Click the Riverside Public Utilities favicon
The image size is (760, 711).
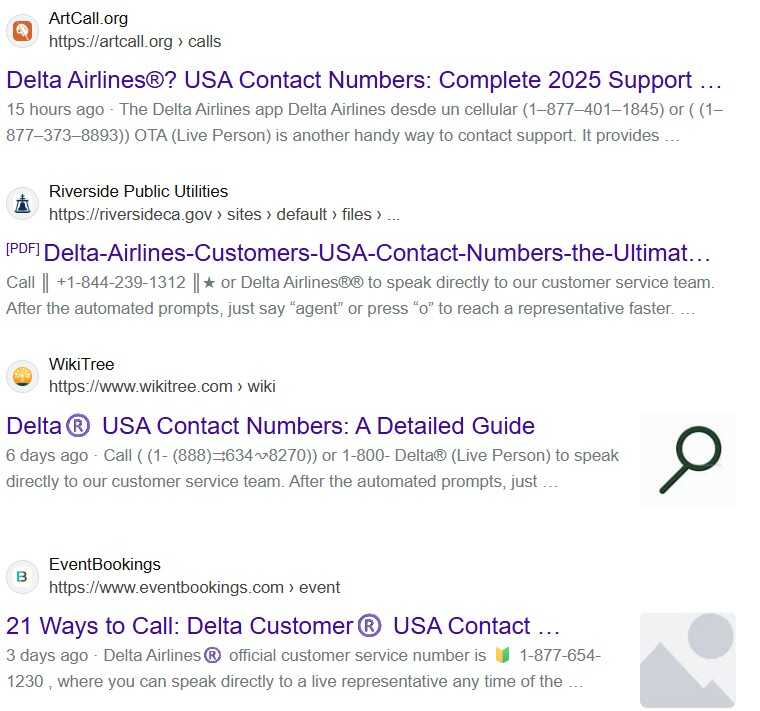coord(22,204)
